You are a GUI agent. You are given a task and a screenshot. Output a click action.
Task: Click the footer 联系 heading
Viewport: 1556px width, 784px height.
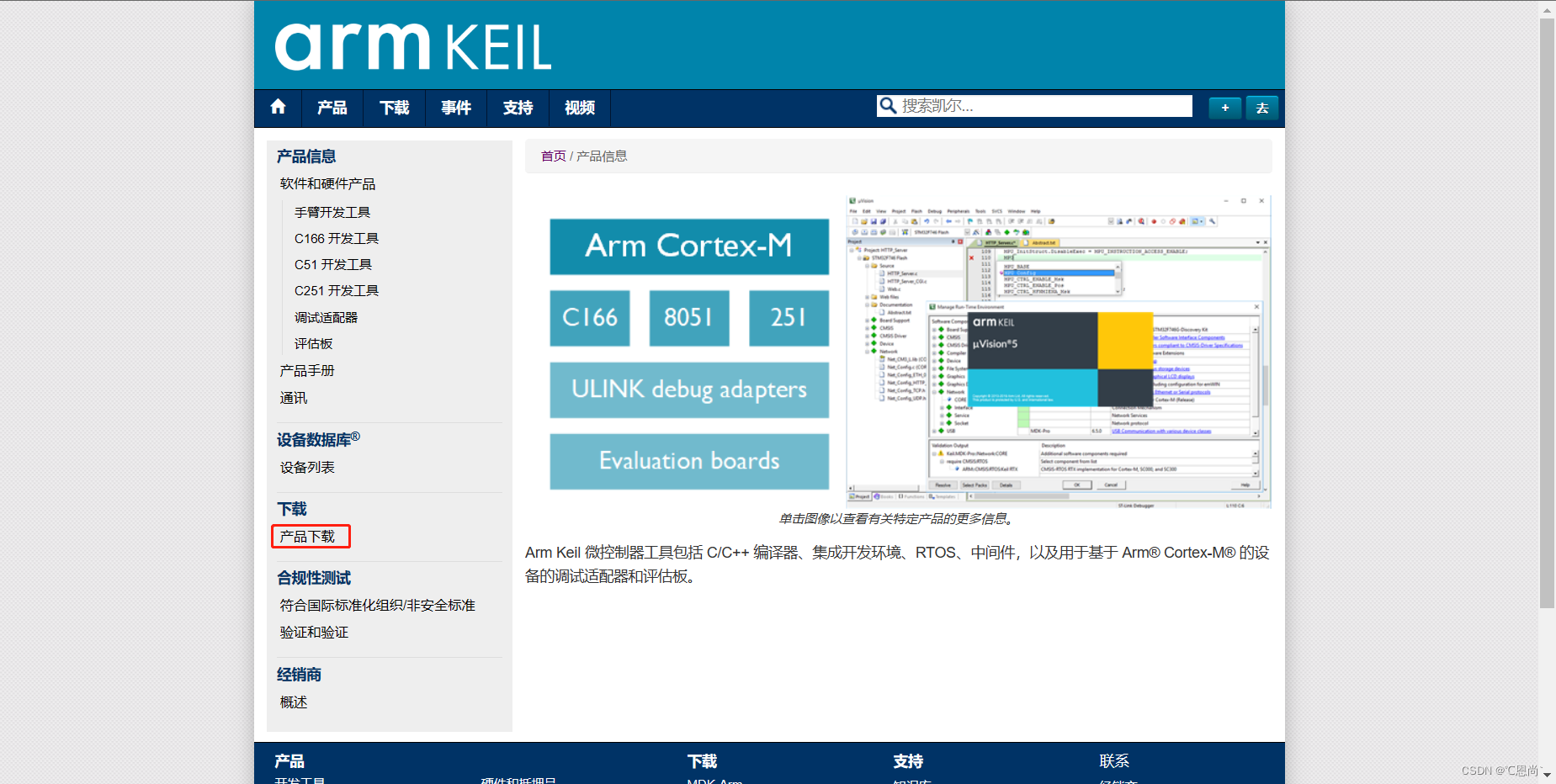[x=1114, y=761]
